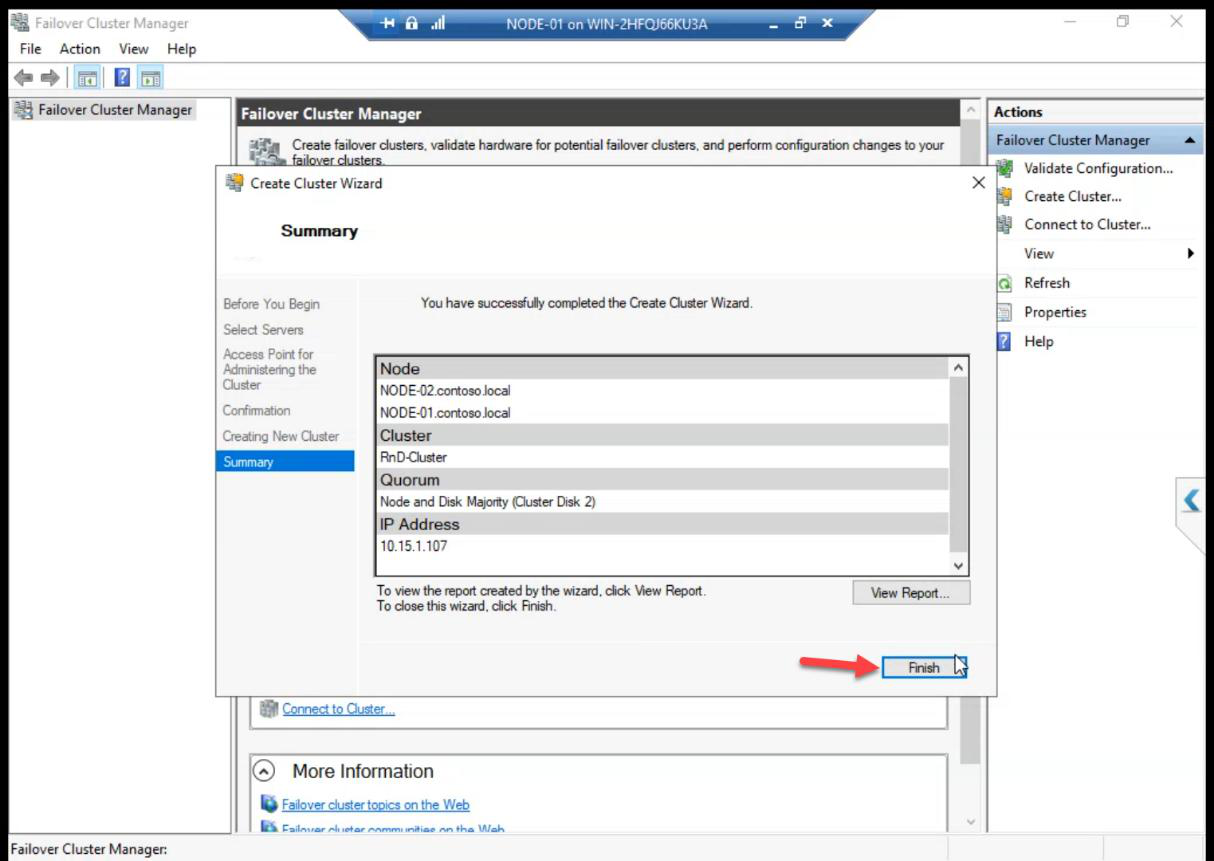Click Validate Configuration icon in Actions pane
Viewport: 1214px width, 861px height.
point(1005,169)
